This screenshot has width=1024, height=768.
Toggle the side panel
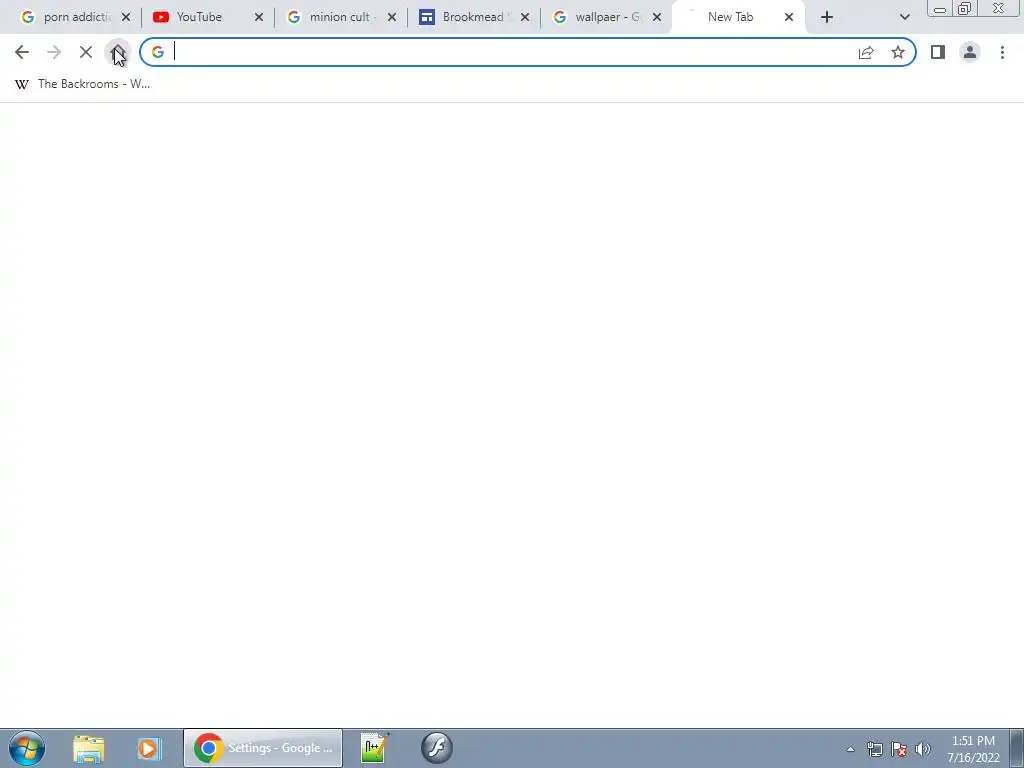(938, 52)
